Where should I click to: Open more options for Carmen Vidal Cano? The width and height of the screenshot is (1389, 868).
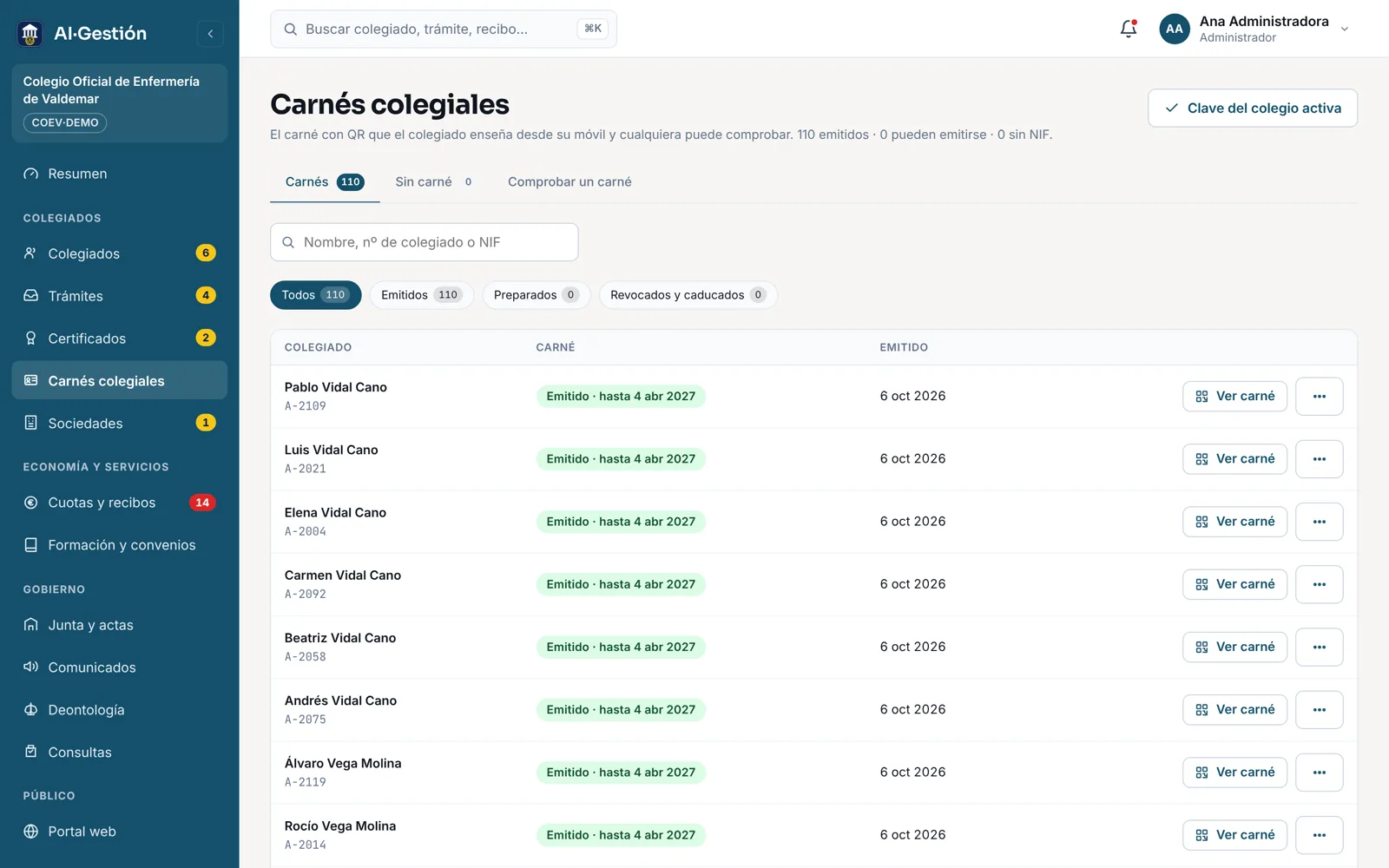[x=1320, y=585]
